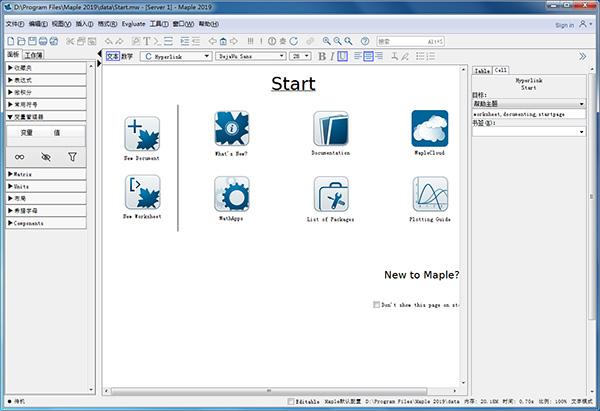Insert execution group prompt icon
600x411 pixels.
[157, 41]
